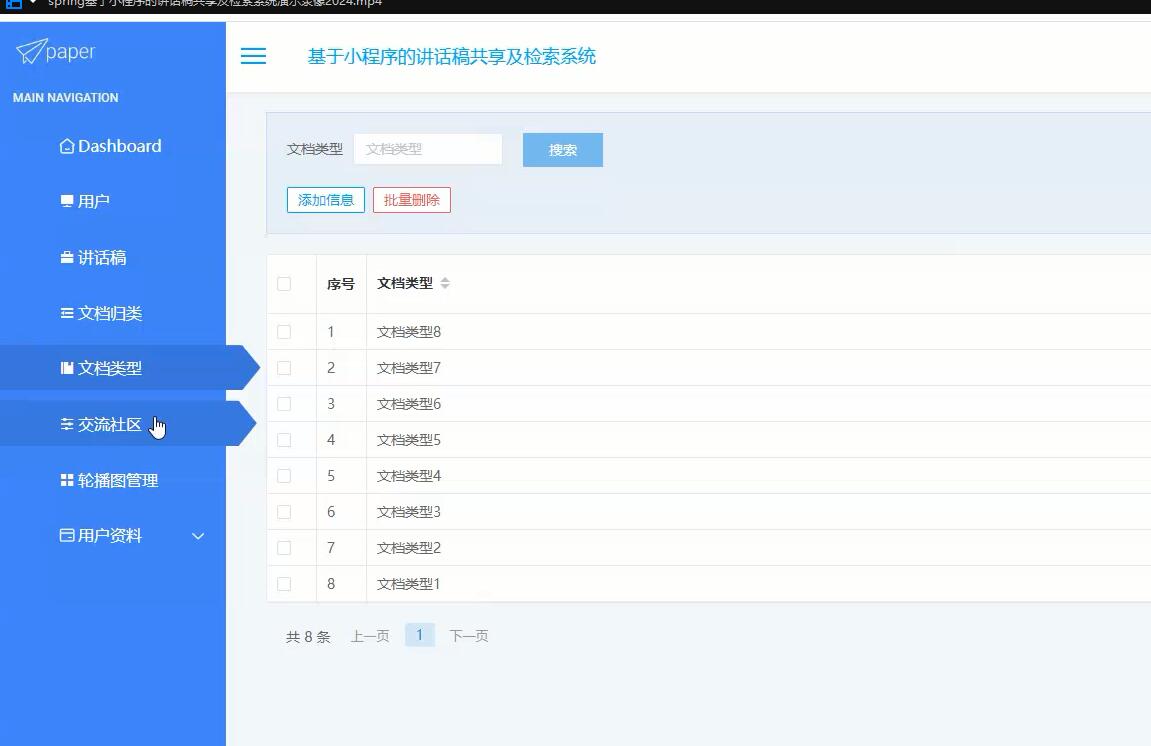Go to the next page with 下一页
Screen dimensions: 1151x746
point(469,635)
